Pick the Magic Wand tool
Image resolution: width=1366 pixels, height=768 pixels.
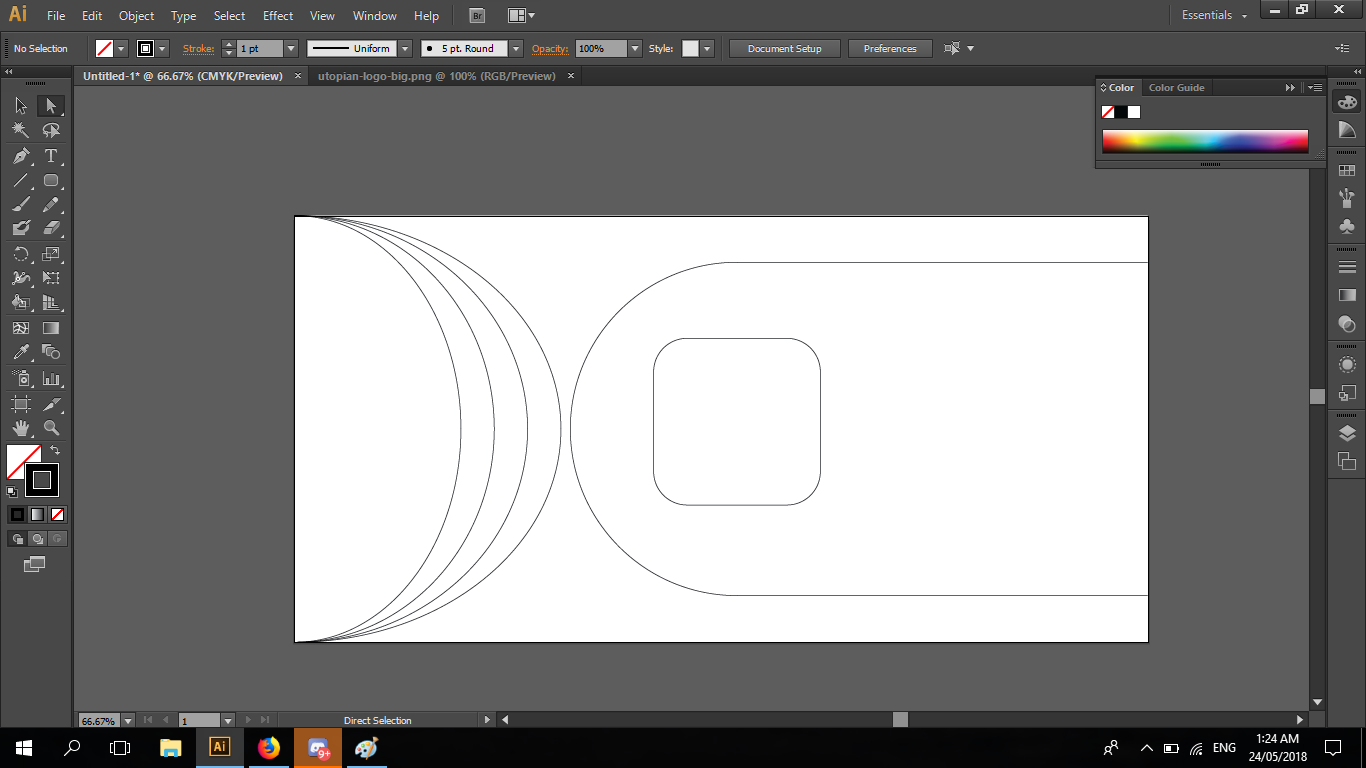coord(21,131)
